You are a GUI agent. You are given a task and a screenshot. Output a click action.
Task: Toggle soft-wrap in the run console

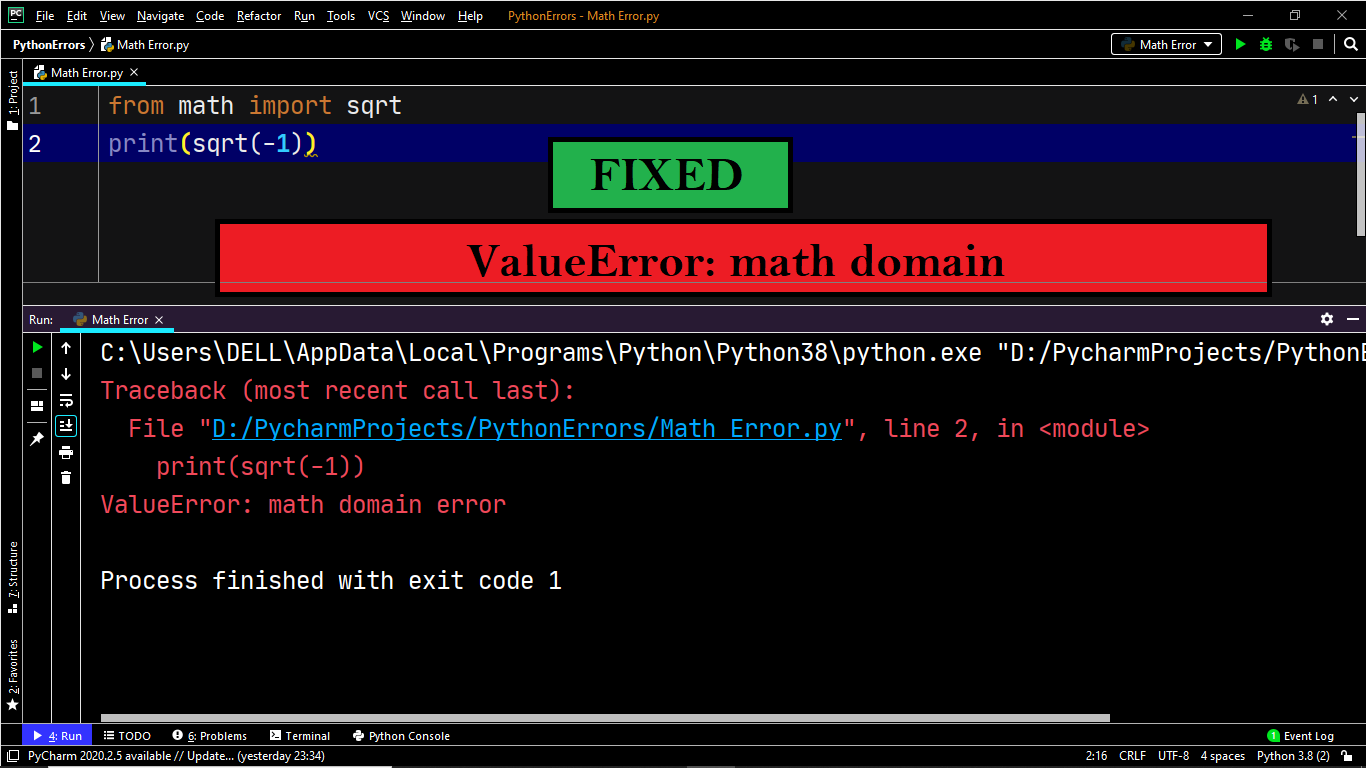pyautogui.click(x=66, y=400)
